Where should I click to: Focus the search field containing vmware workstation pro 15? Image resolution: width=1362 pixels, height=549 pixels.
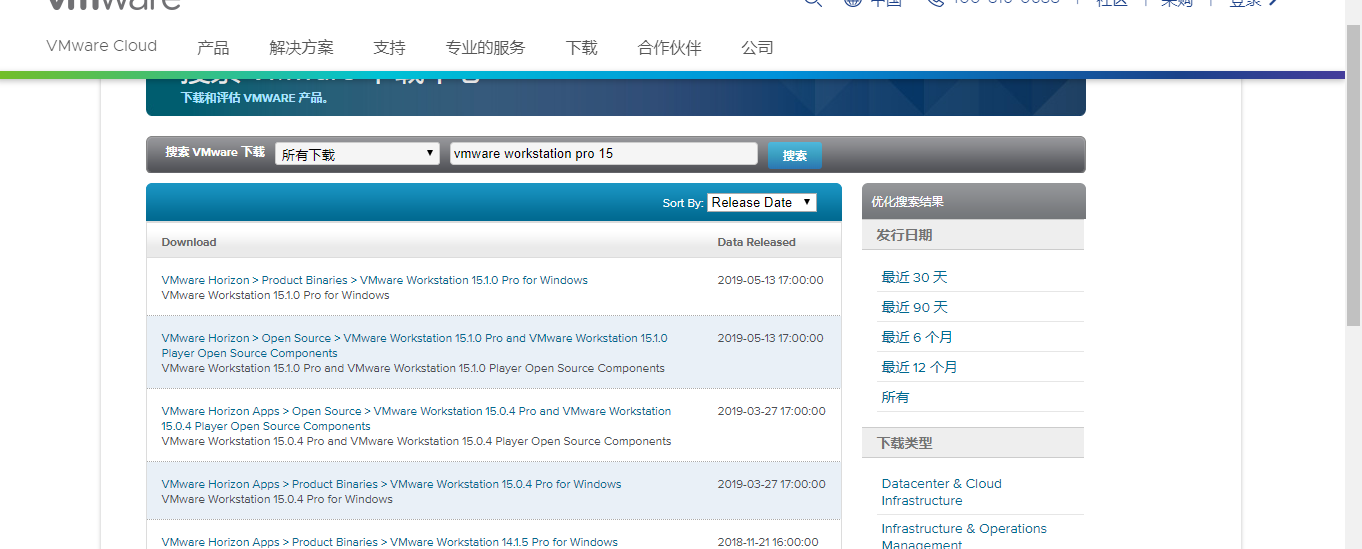point(604,153)
